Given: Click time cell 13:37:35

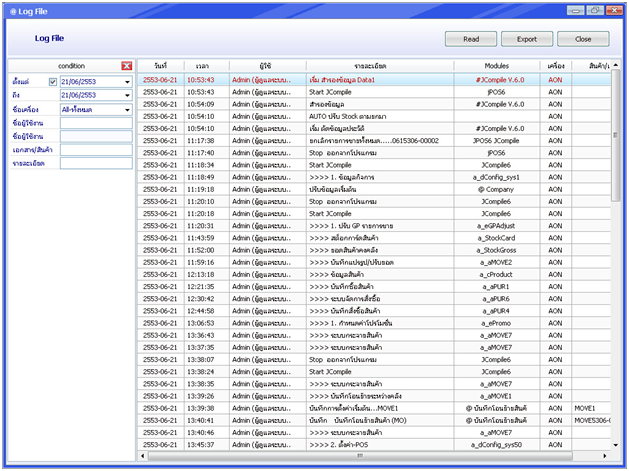Looking at the screenshot, I should tap(207, 347).
